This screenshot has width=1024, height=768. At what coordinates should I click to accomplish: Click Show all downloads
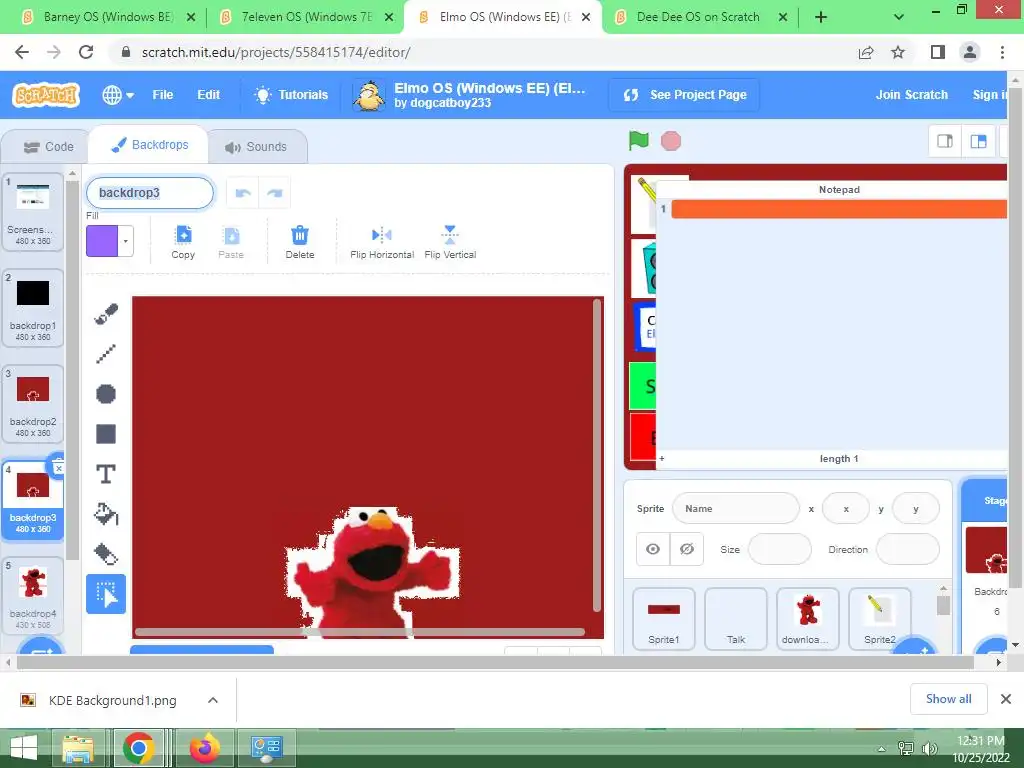[x=948, y=699]
